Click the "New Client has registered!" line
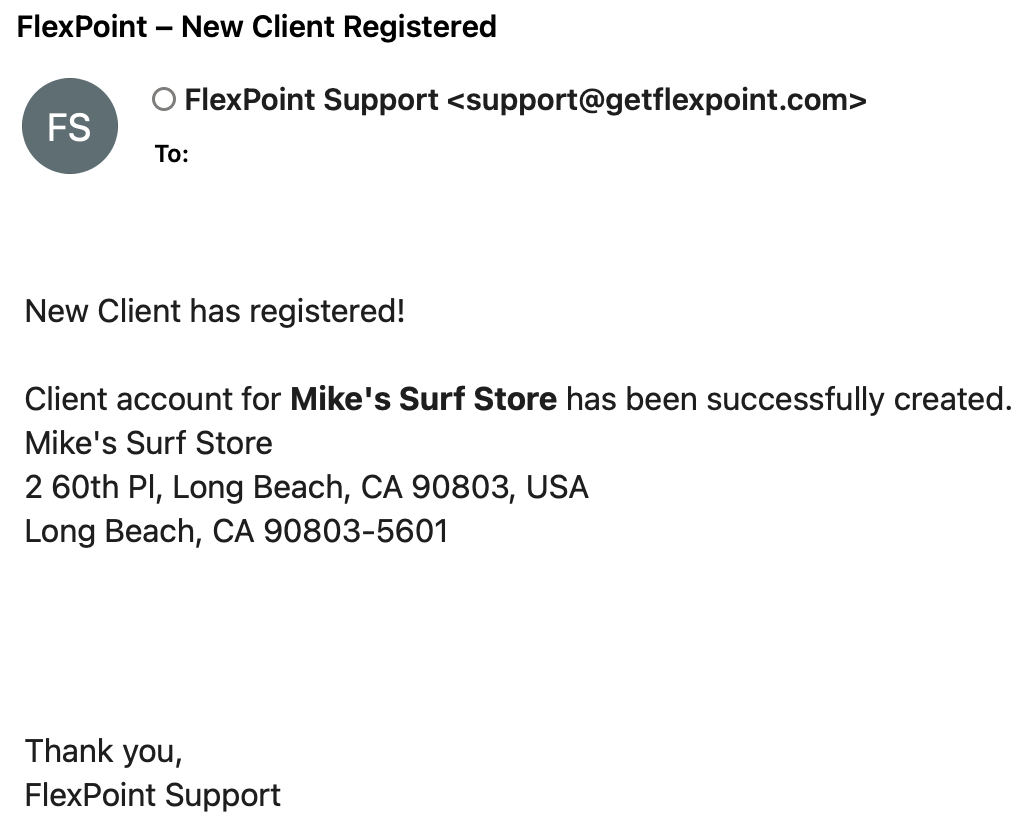This screenshot has height=834, width=1026. [215, 311]
